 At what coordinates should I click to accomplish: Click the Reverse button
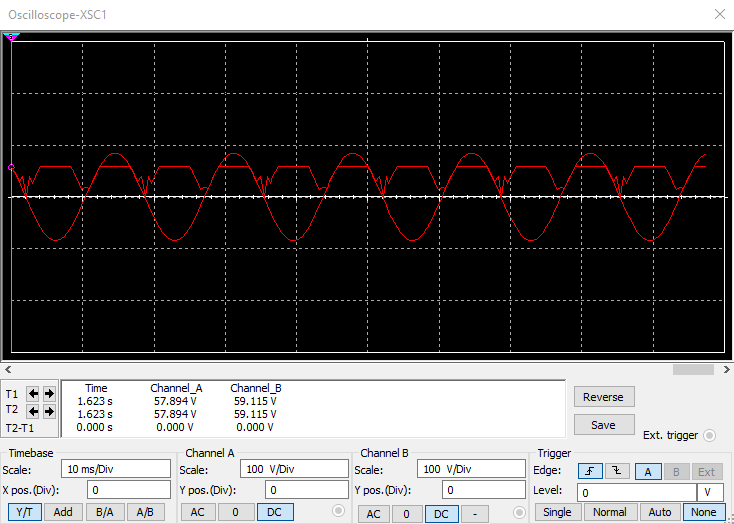[603, 397]
